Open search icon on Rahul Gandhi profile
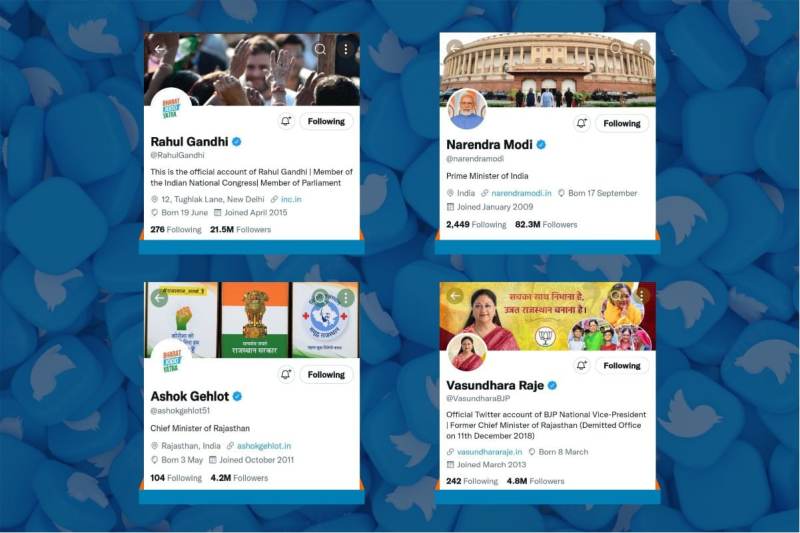 coord(320,49)
